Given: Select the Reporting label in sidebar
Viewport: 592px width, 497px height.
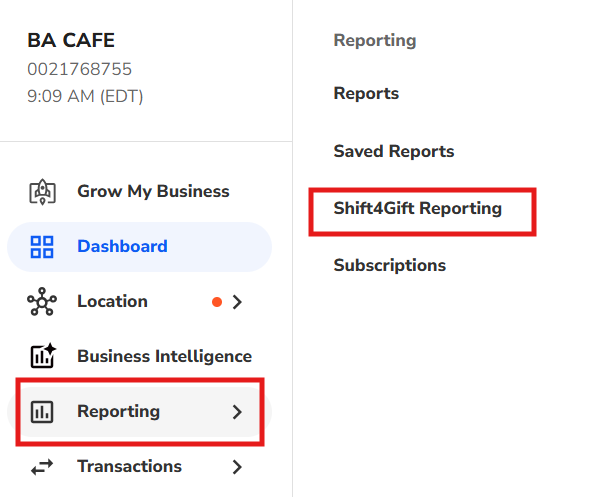Looking at the screenshot, I should point(119,411).
